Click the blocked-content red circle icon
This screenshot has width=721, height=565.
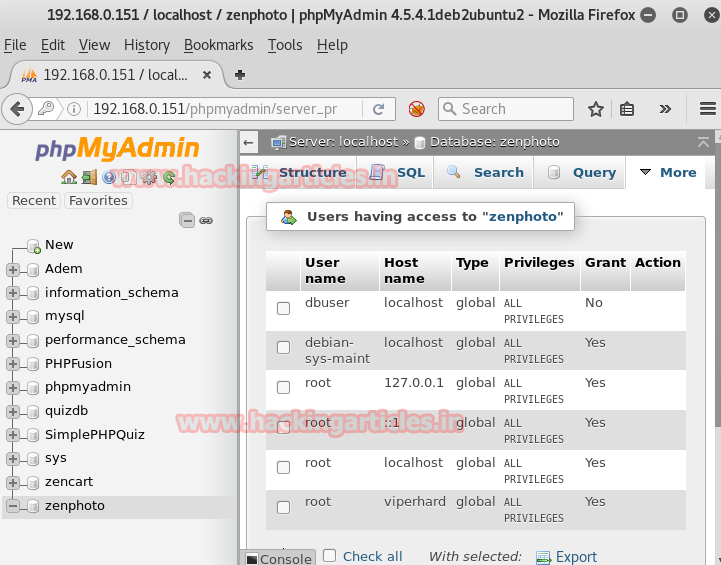(417, 109)
